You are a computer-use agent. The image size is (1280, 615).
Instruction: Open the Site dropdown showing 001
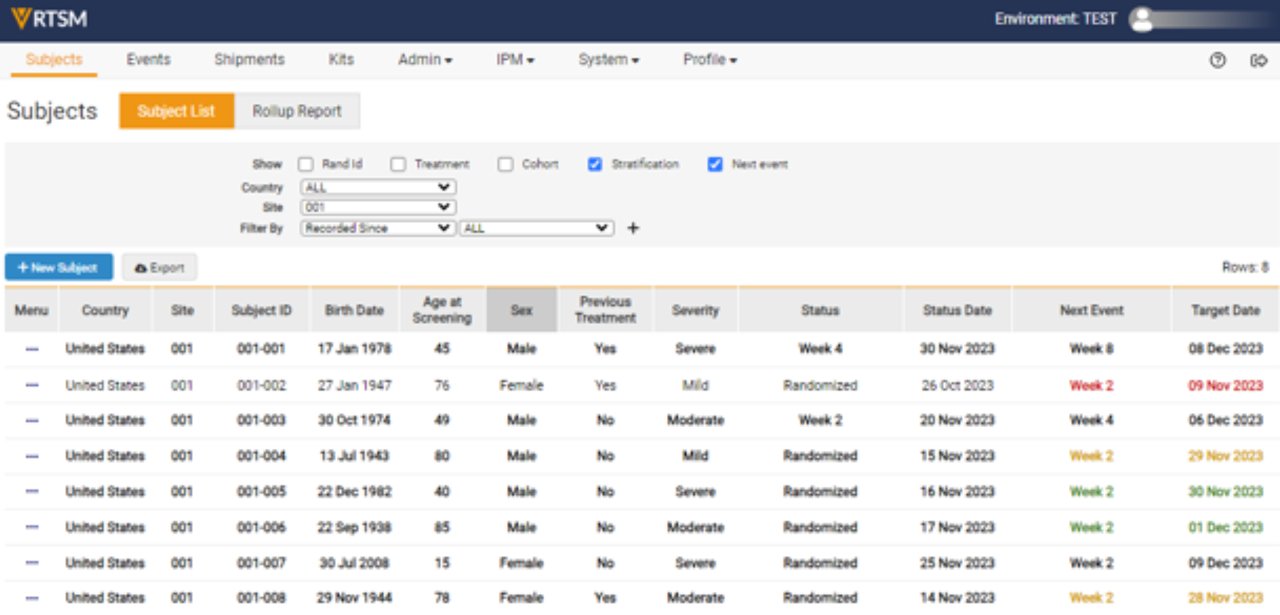378,207
